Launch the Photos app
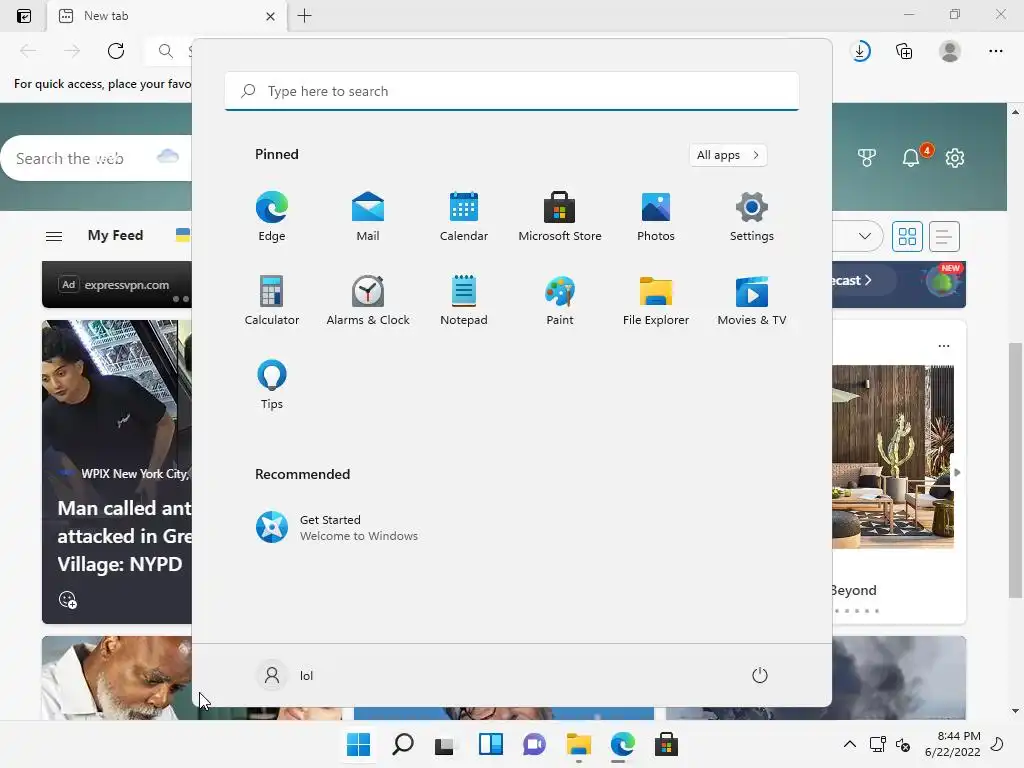Screen dimensions: 1024x768 656,216
